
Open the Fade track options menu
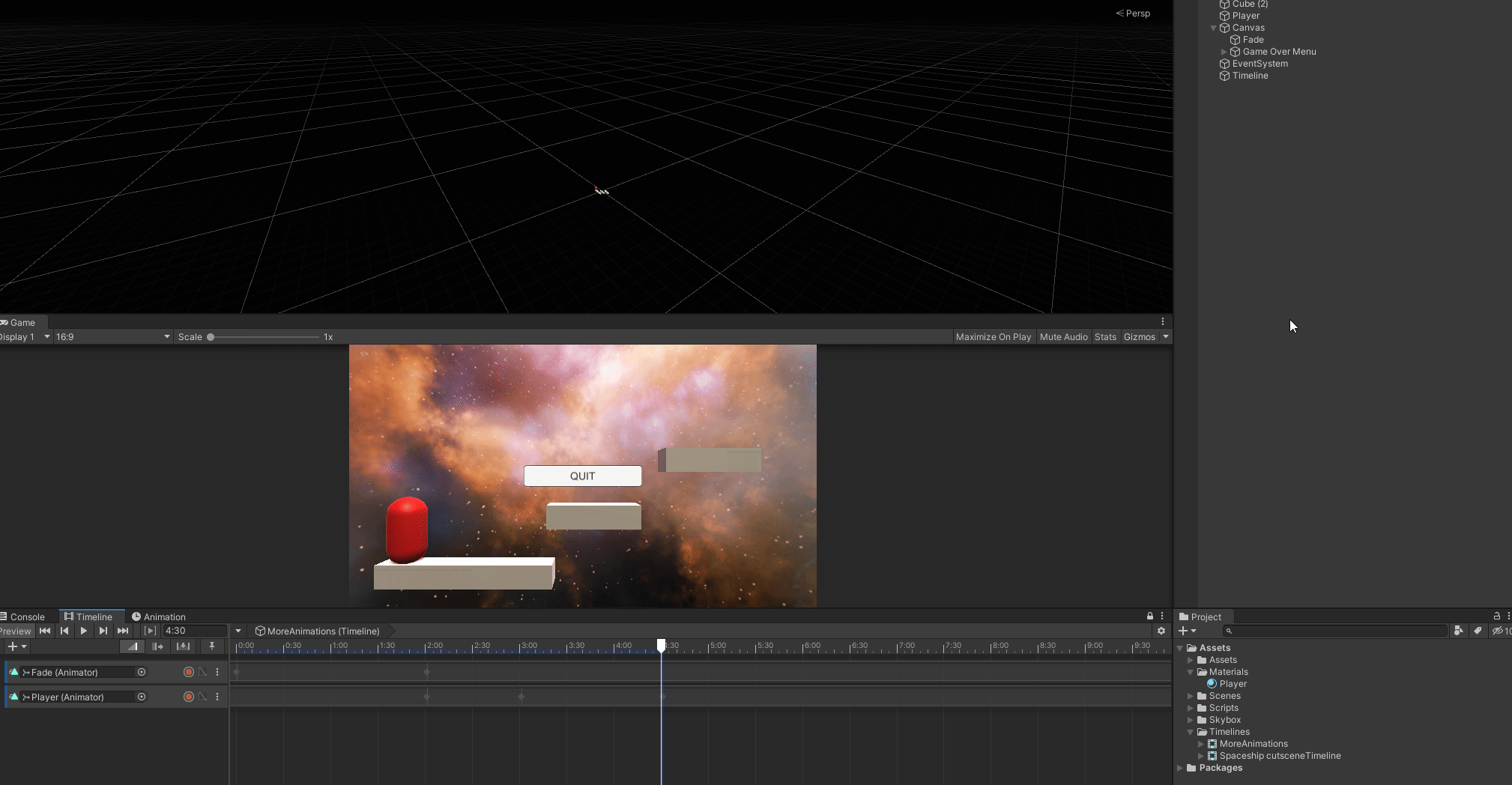click(x=217, y=672)
